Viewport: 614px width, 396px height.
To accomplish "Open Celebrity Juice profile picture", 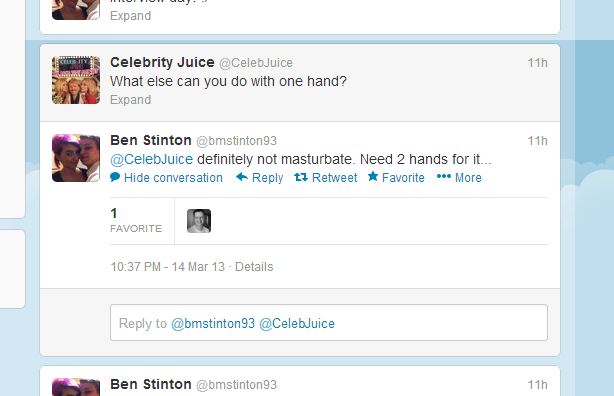I will (76, 80).
